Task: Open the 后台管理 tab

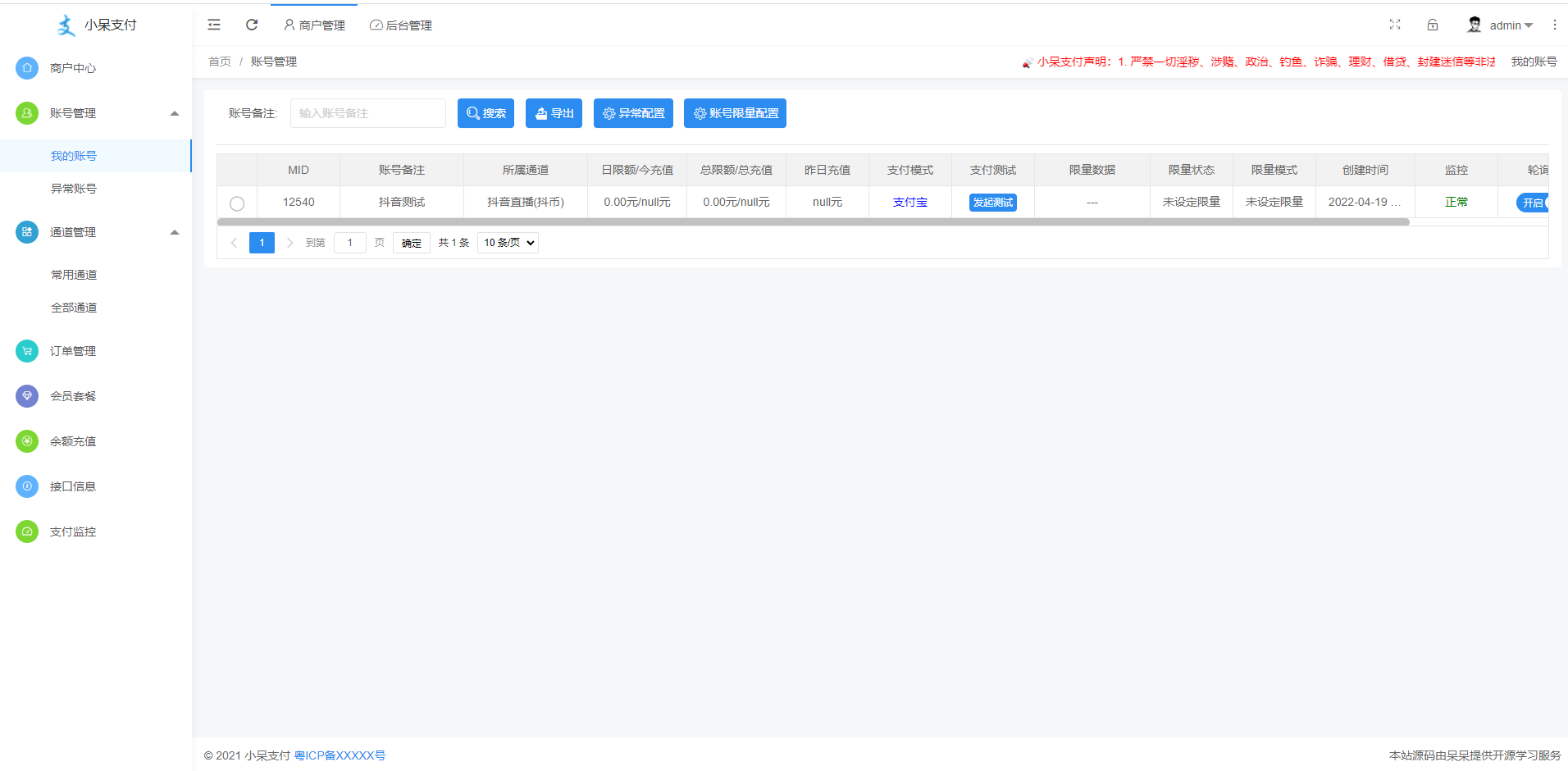Action: pos(401,25)
